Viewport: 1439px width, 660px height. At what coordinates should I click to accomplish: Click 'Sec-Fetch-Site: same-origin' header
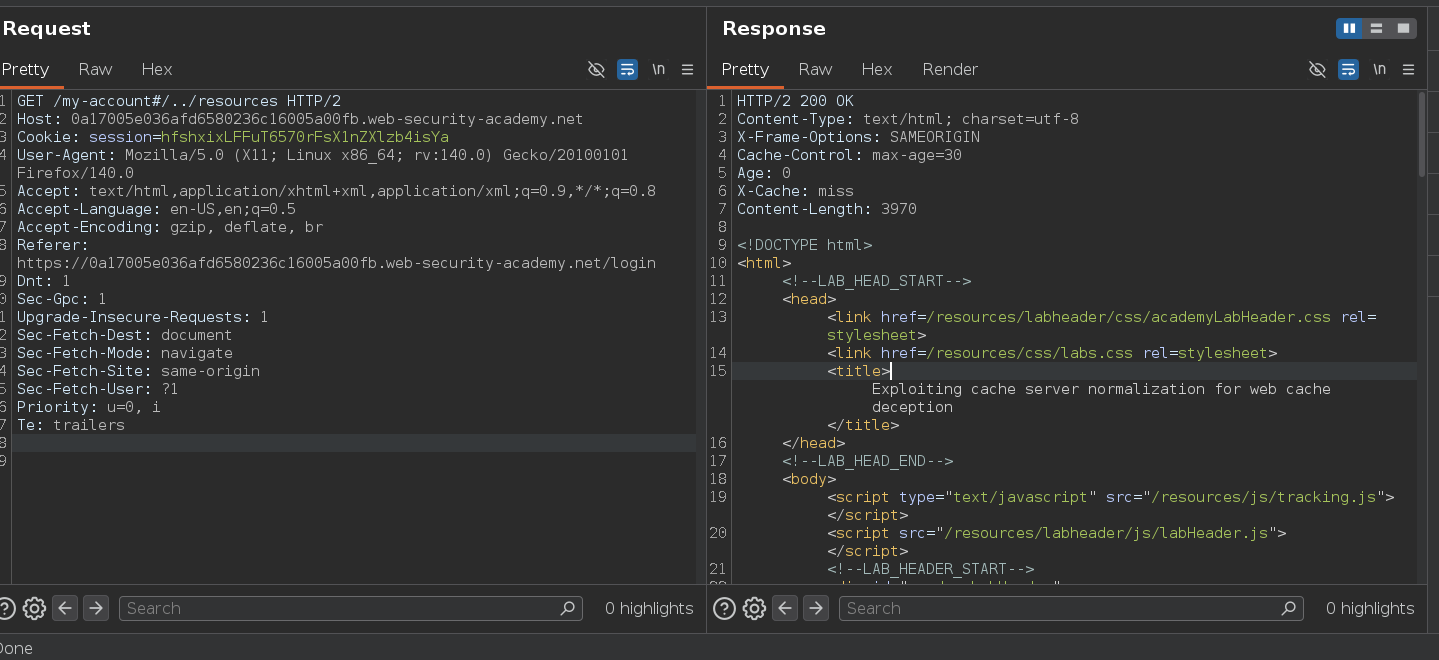(138, 371)
